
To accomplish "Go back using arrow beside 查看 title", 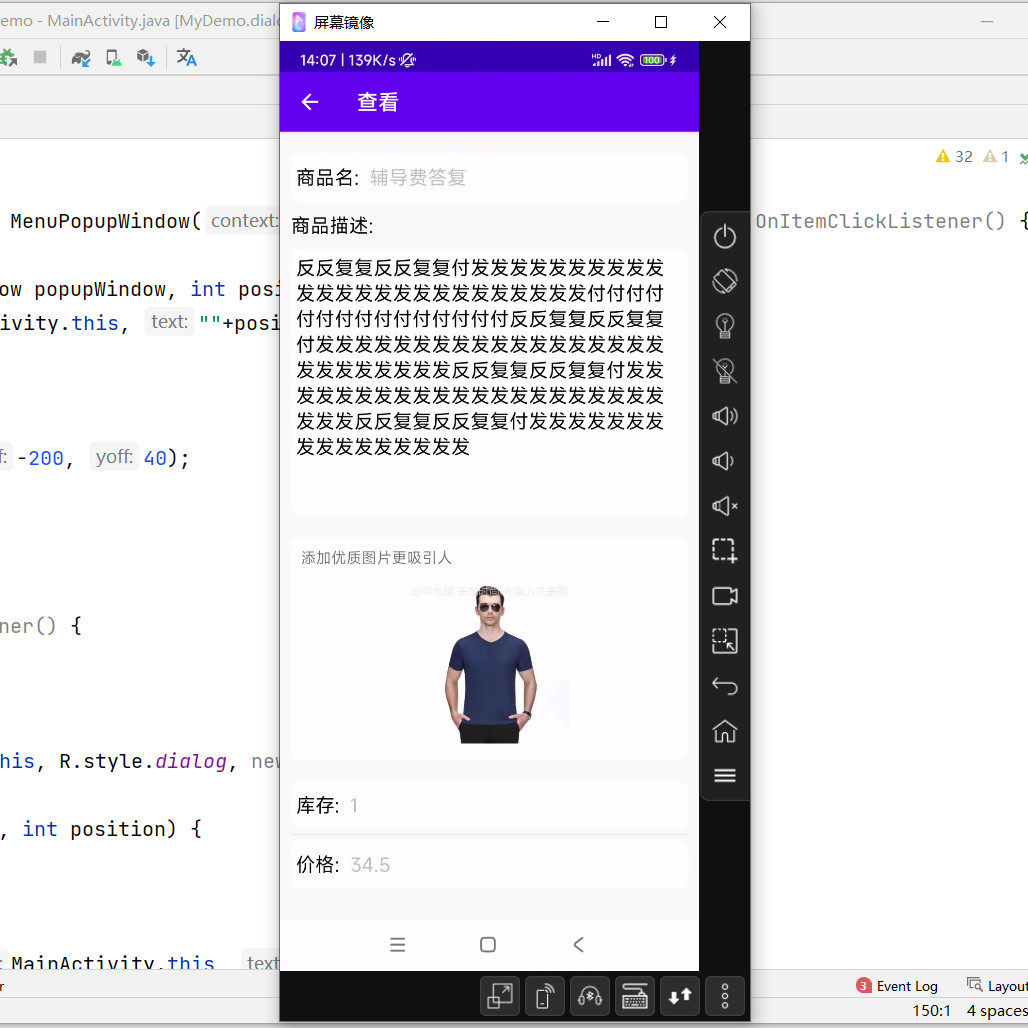I will point(310,101).
